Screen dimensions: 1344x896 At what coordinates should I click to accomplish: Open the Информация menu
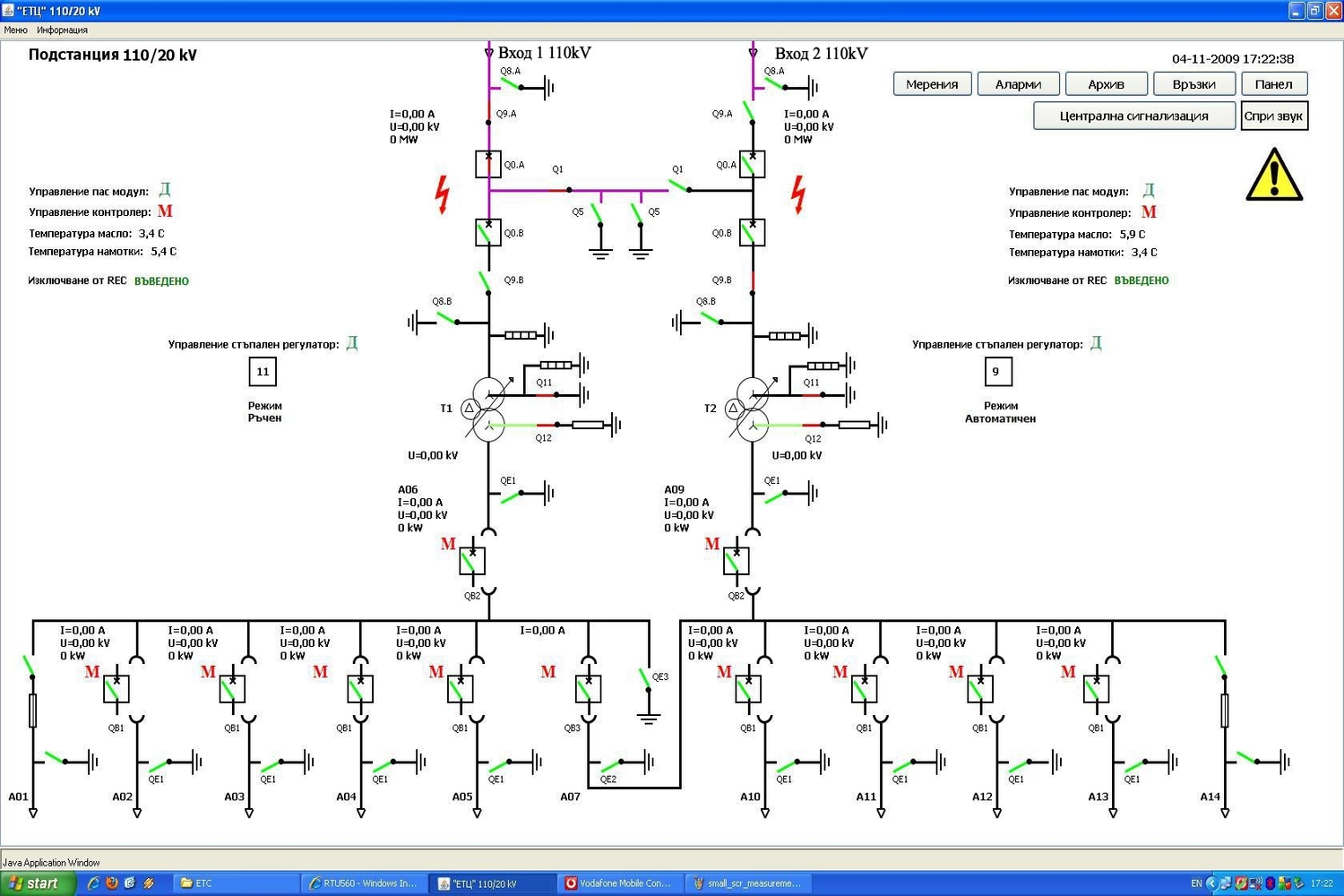(62, 30)
